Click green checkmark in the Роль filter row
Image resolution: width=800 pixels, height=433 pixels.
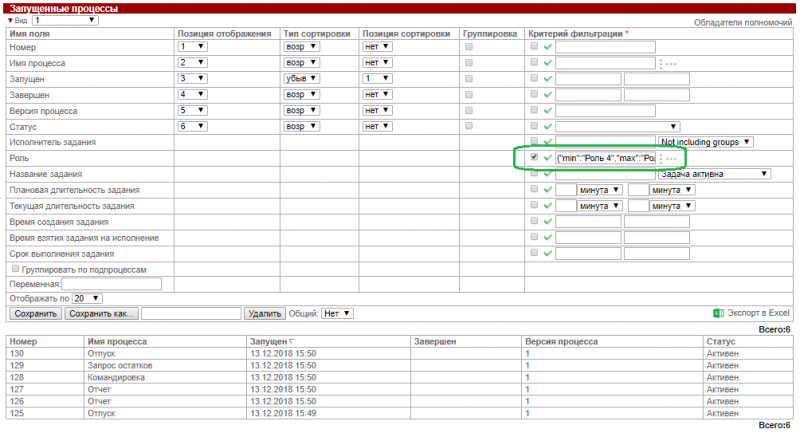pos(548,158)
